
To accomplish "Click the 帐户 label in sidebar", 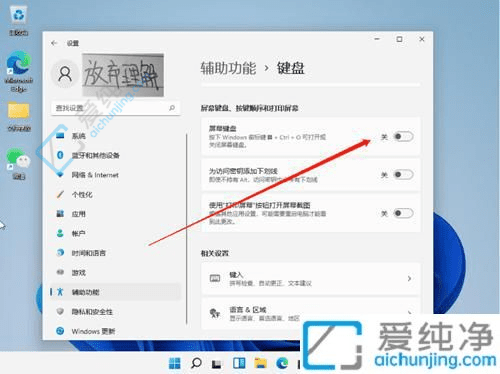I will [78, 233].
